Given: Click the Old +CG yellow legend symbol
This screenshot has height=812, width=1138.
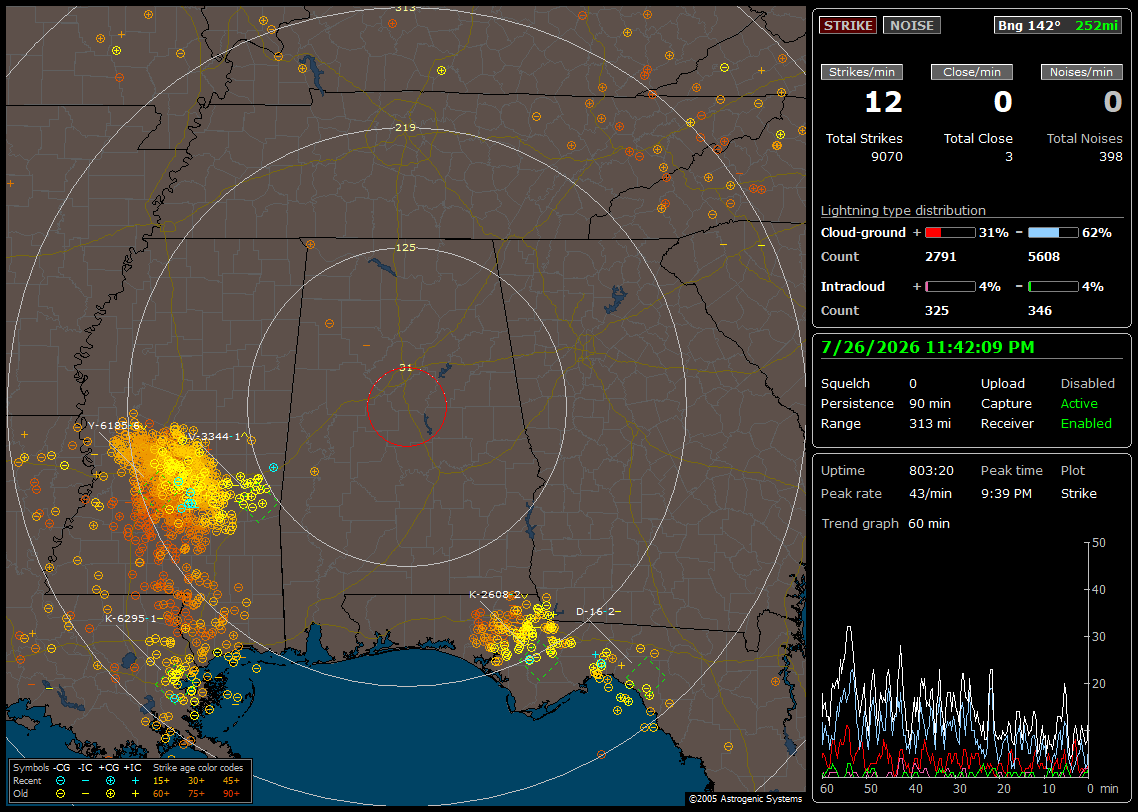Looking at the screenshot, I should click(x=110, y=794).
